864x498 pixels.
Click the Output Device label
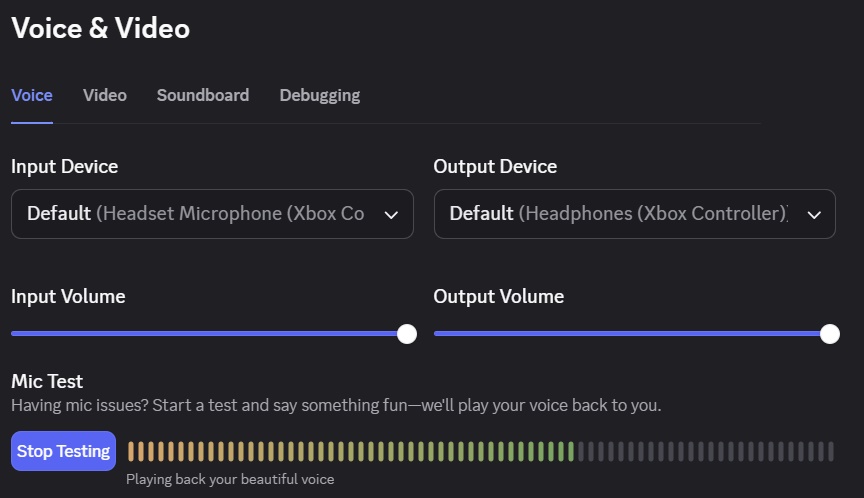(x=495, y=166)
